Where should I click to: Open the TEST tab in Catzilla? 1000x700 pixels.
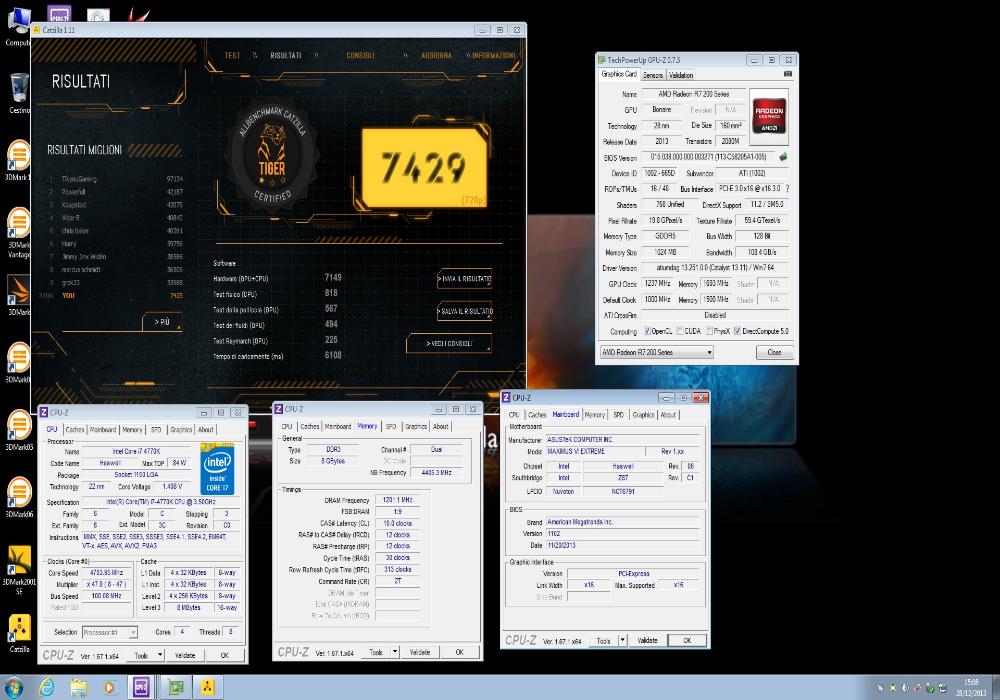pyautogui.click(x=232, y=55)
